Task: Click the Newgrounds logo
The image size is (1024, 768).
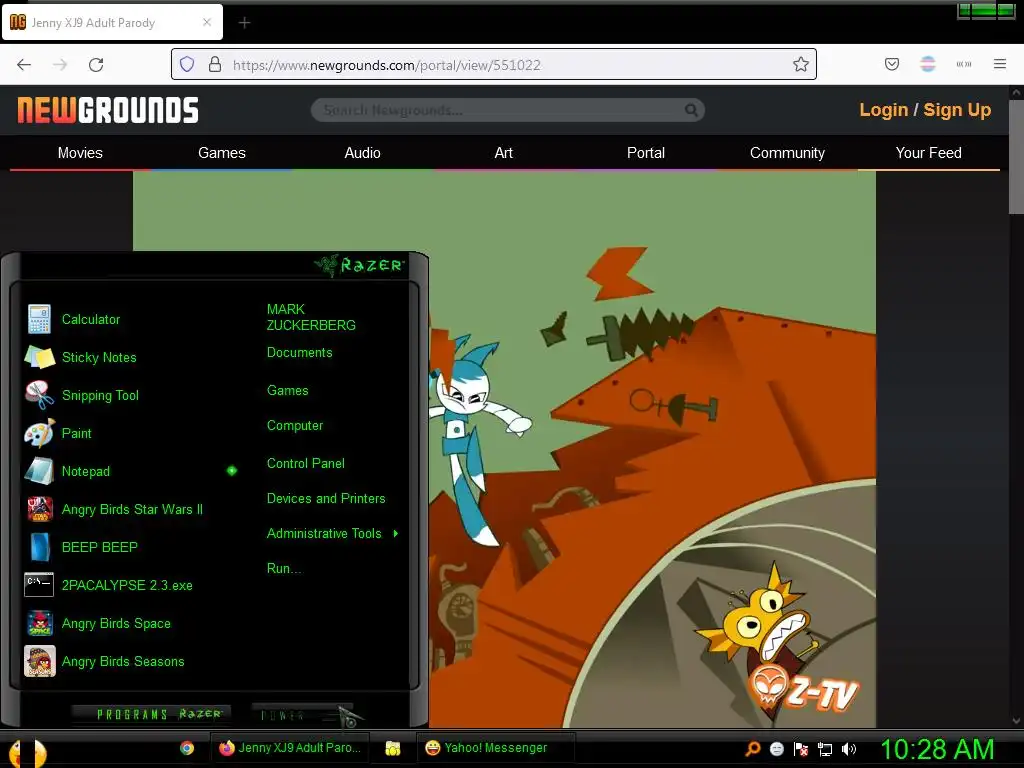Action: (x=108, y=110)
